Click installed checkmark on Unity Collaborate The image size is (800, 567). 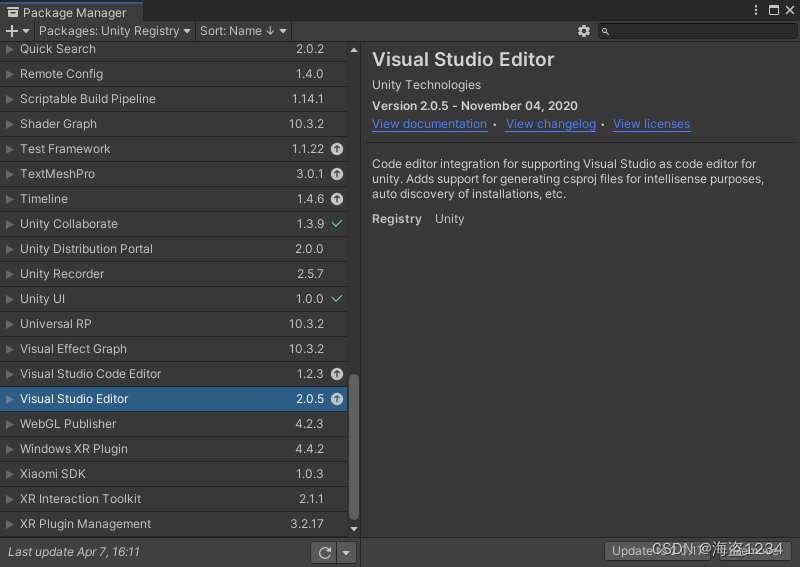[x=337, y=224]
